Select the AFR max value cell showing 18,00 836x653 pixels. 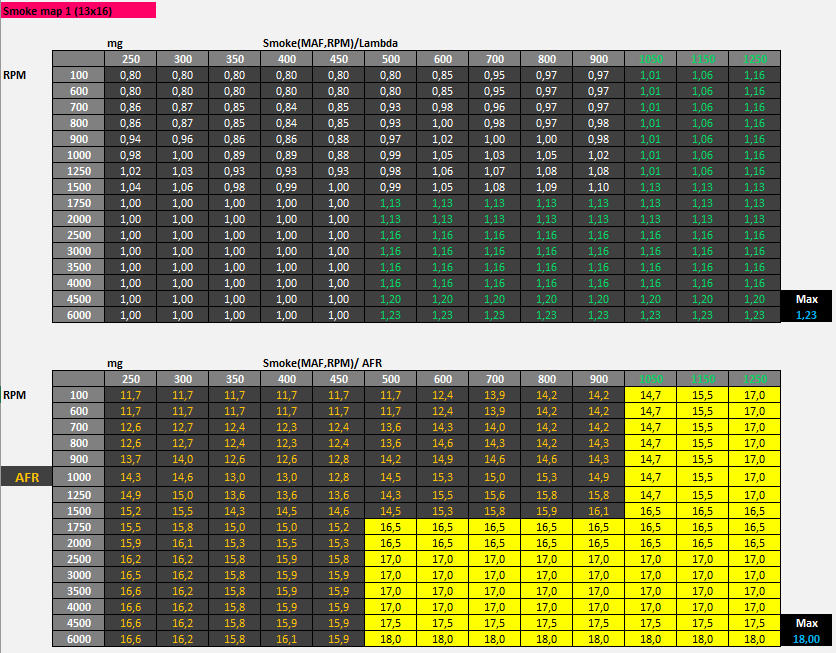tap(806, 638)
